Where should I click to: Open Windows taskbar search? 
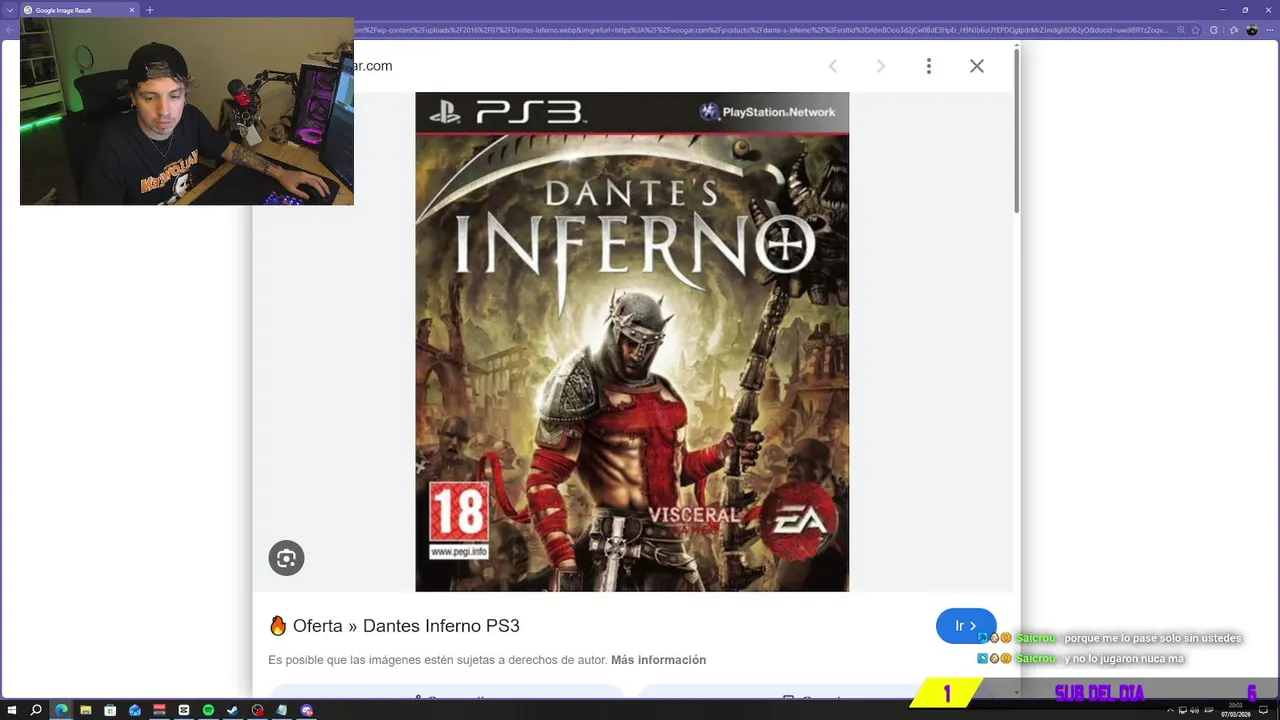[x=36, y=710]
